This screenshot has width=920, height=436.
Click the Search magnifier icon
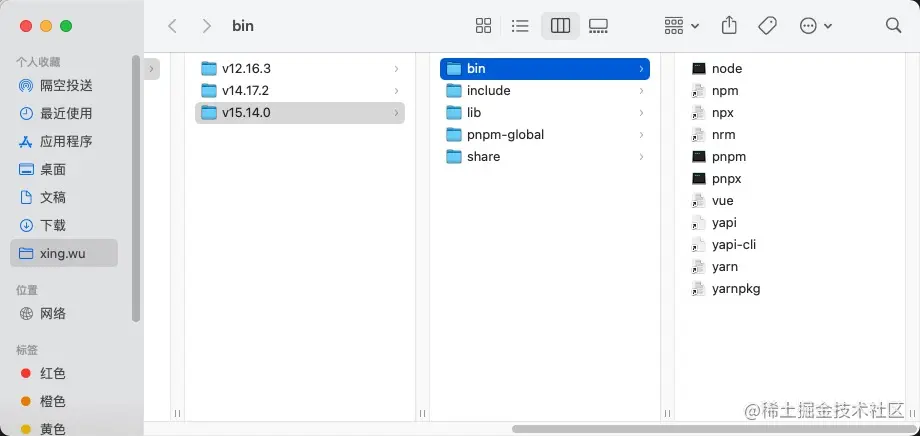tap(893, 26)
